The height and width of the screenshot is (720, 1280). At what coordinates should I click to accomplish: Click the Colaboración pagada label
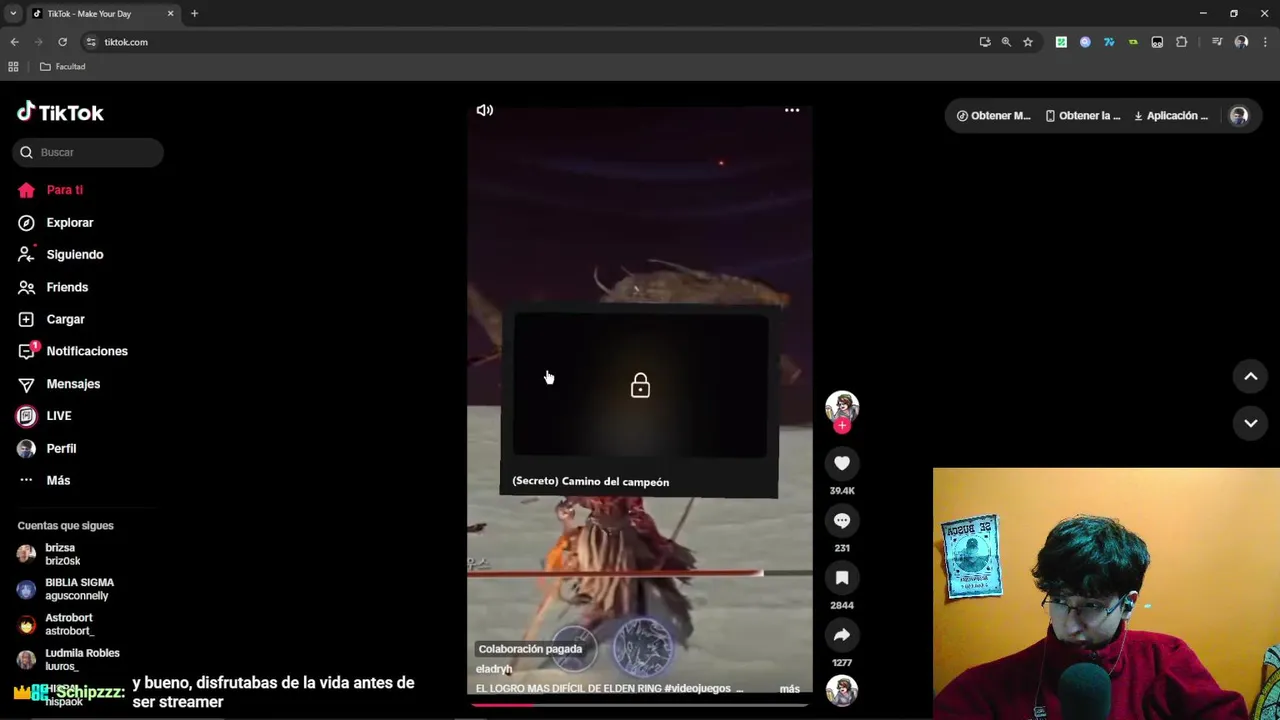[x=530, y=649]
